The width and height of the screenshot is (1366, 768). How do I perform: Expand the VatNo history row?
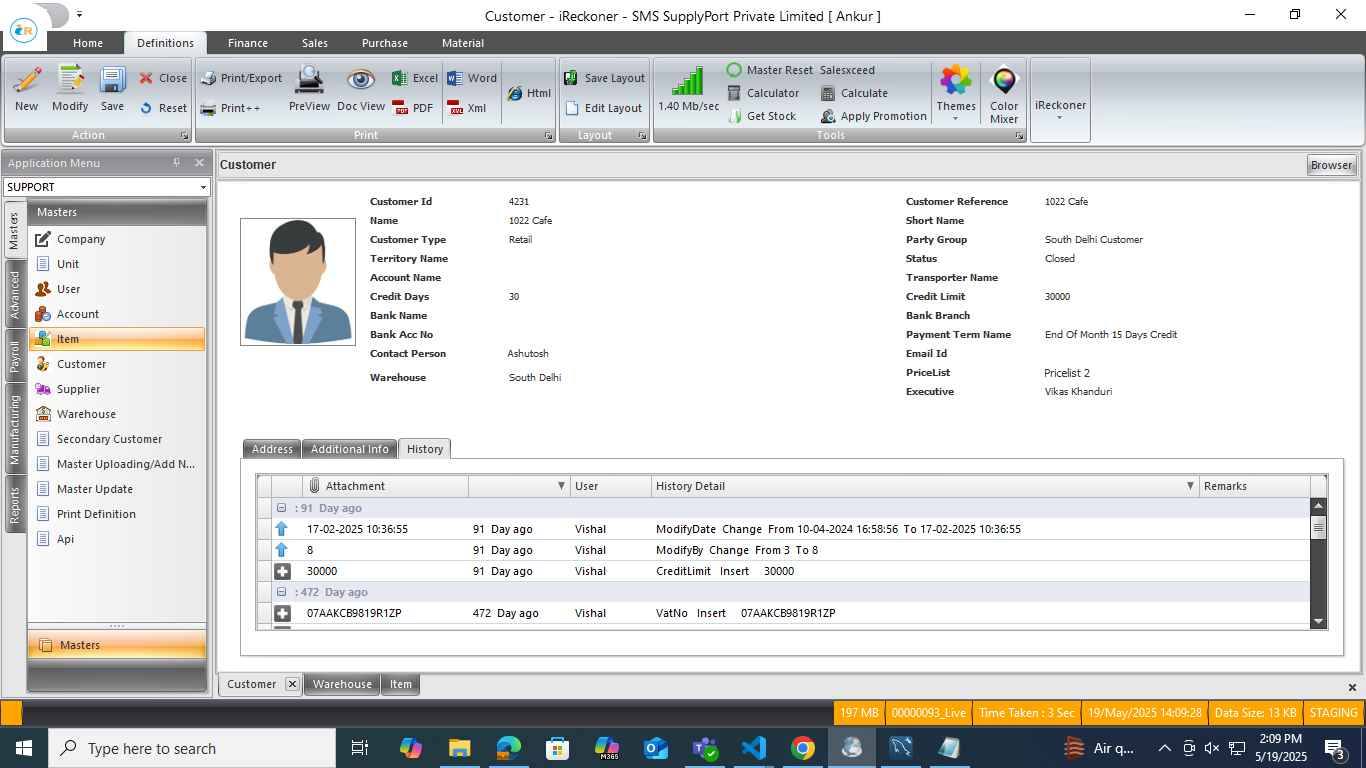point(282,613)
